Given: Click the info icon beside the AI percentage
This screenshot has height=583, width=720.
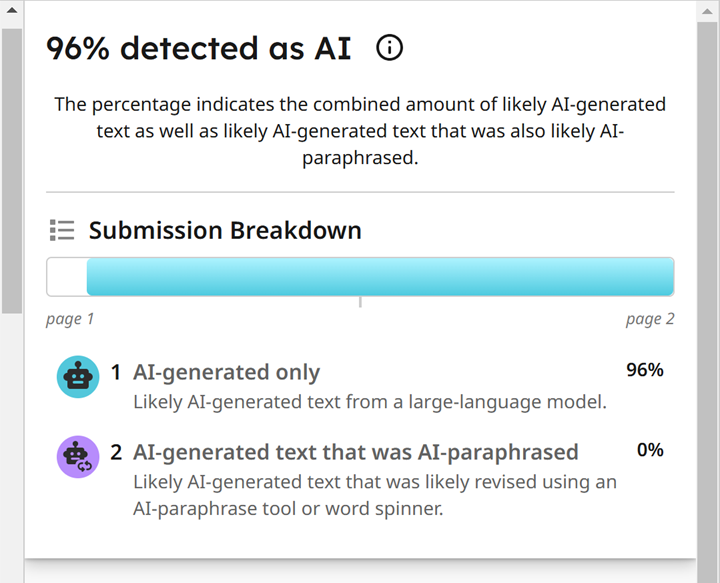Looking at the screenshot, I should pos(389,47).
